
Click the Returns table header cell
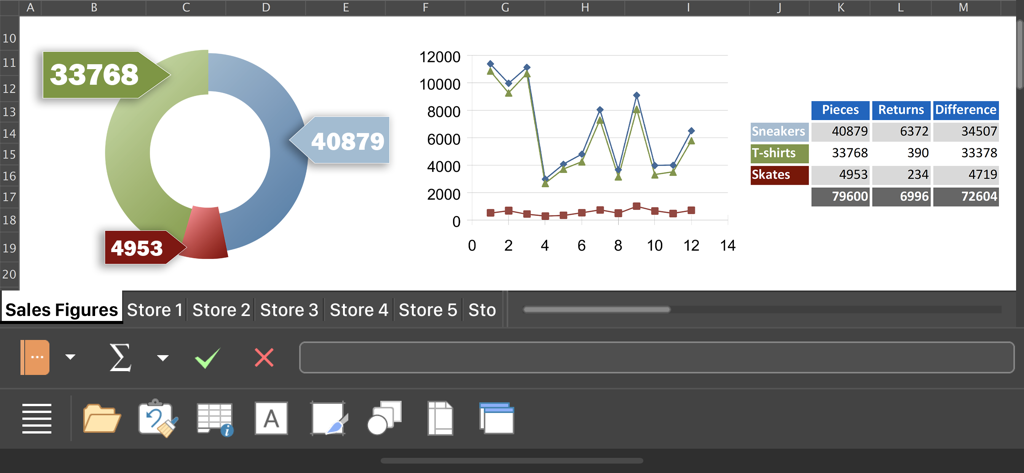(901, 110)
